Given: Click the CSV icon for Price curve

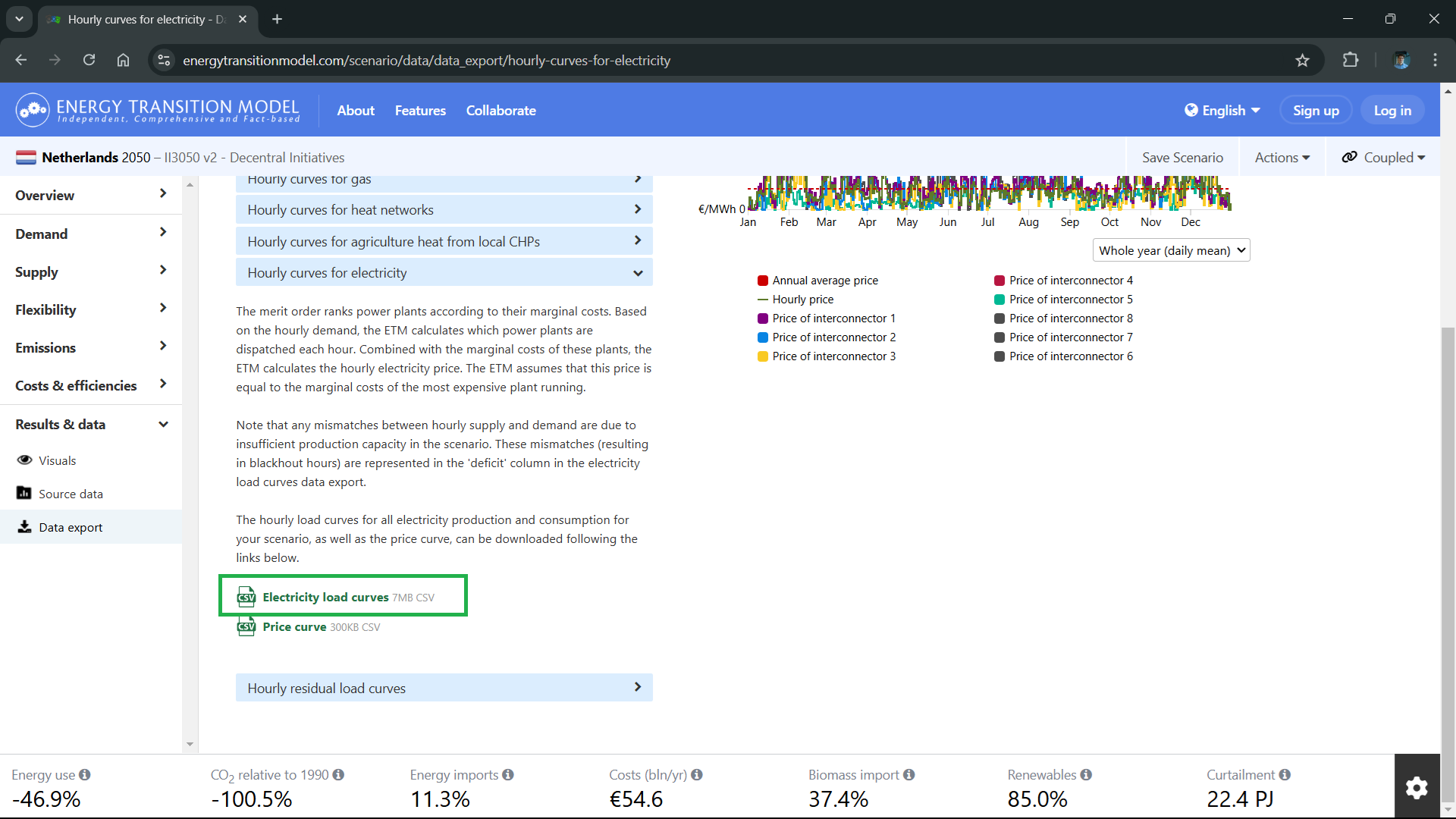Looking at the screenshot, I should pos(246,626).
